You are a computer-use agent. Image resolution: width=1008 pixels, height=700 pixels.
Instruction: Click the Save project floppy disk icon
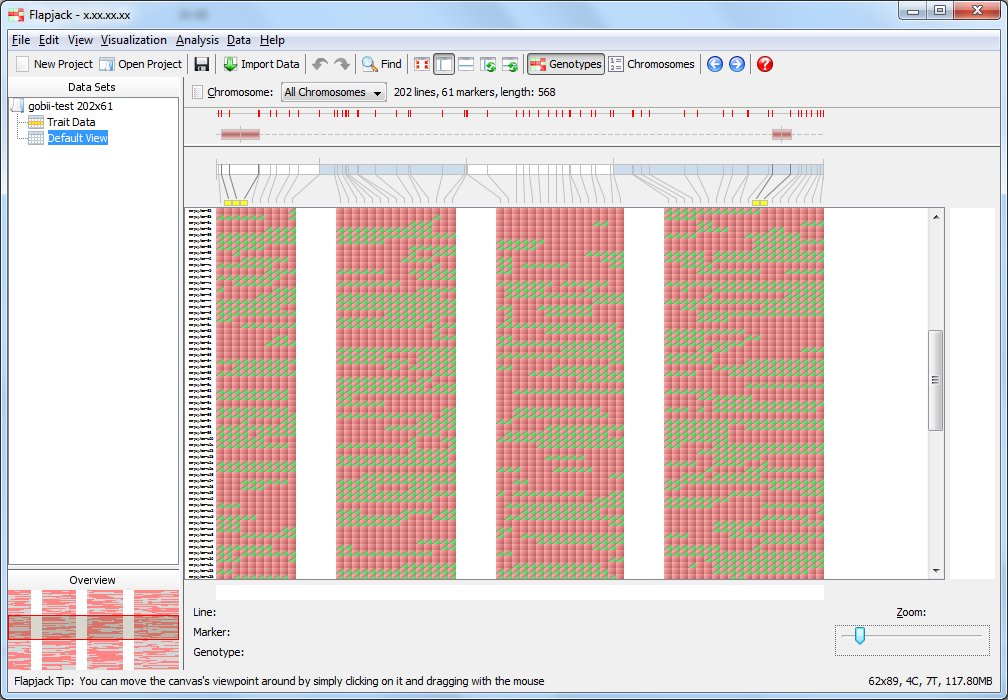202,64
